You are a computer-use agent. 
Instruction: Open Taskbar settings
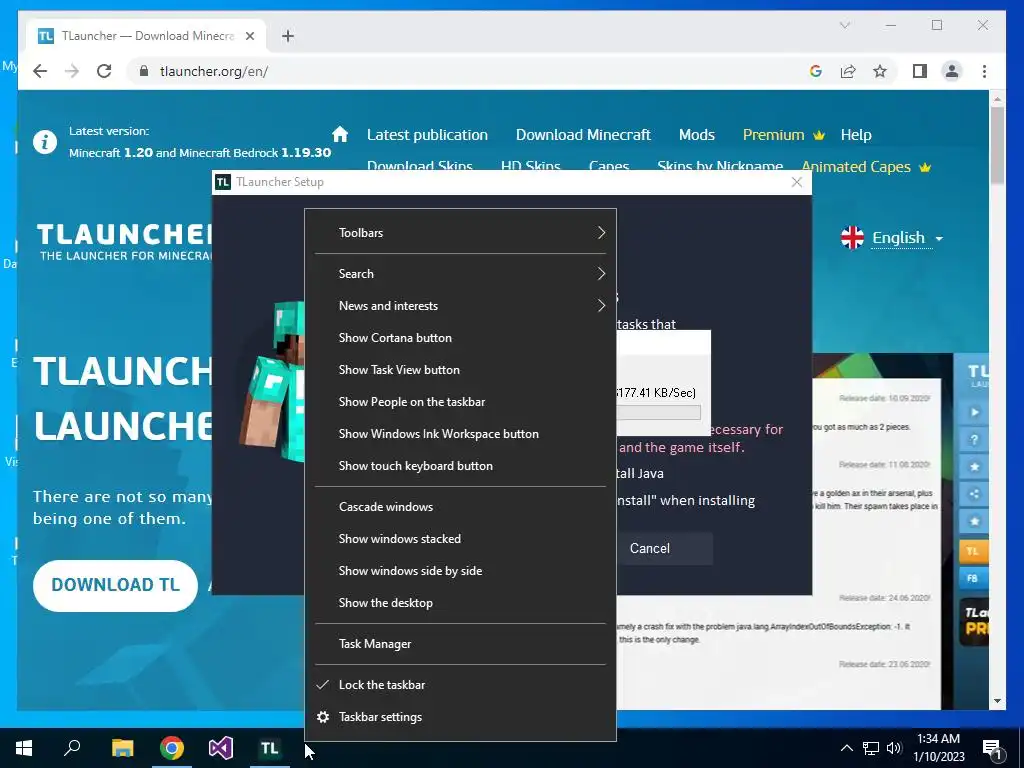[x=460, y=717]
